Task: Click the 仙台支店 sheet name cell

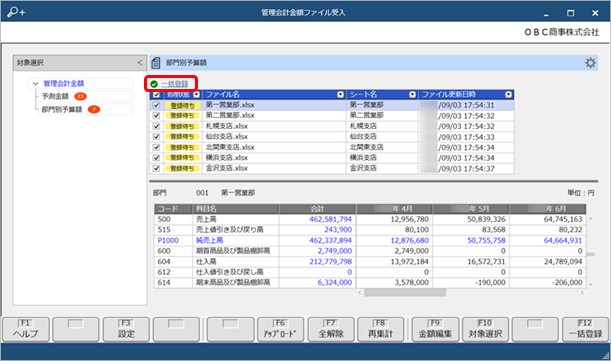Action: pyautogui.click(x=382, y=136)
